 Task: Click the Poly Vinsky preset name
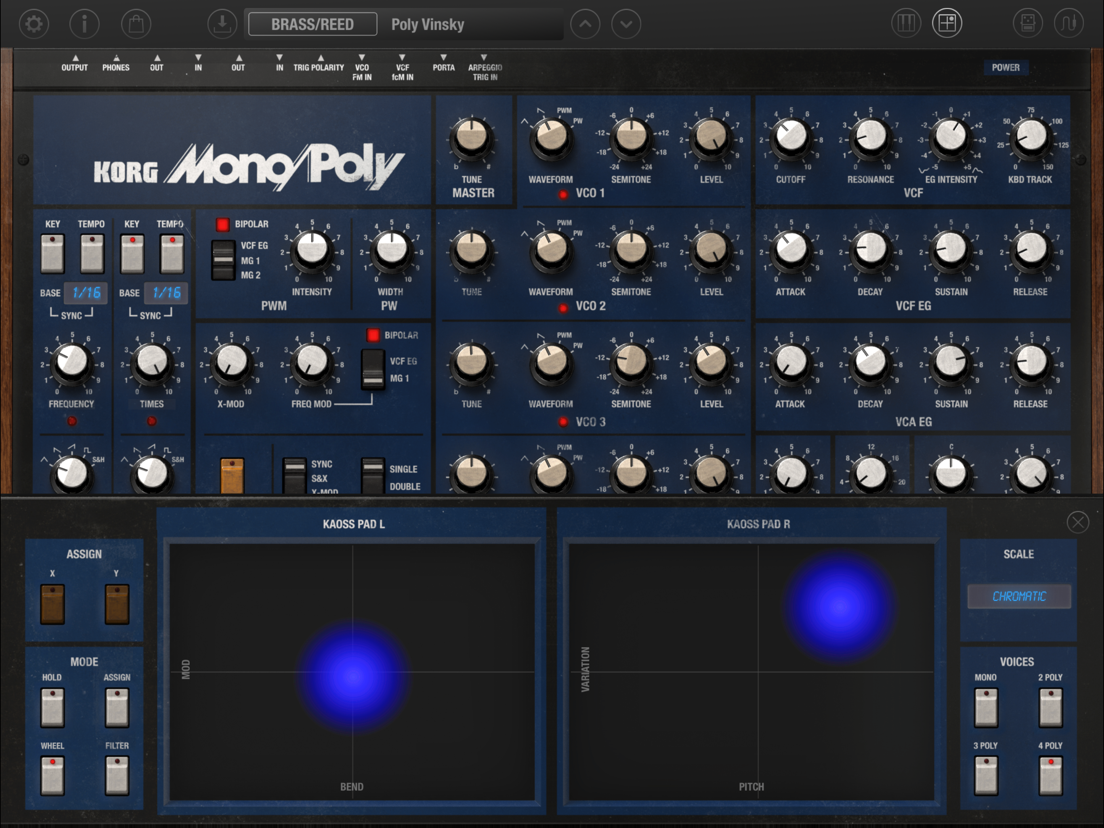427,25
